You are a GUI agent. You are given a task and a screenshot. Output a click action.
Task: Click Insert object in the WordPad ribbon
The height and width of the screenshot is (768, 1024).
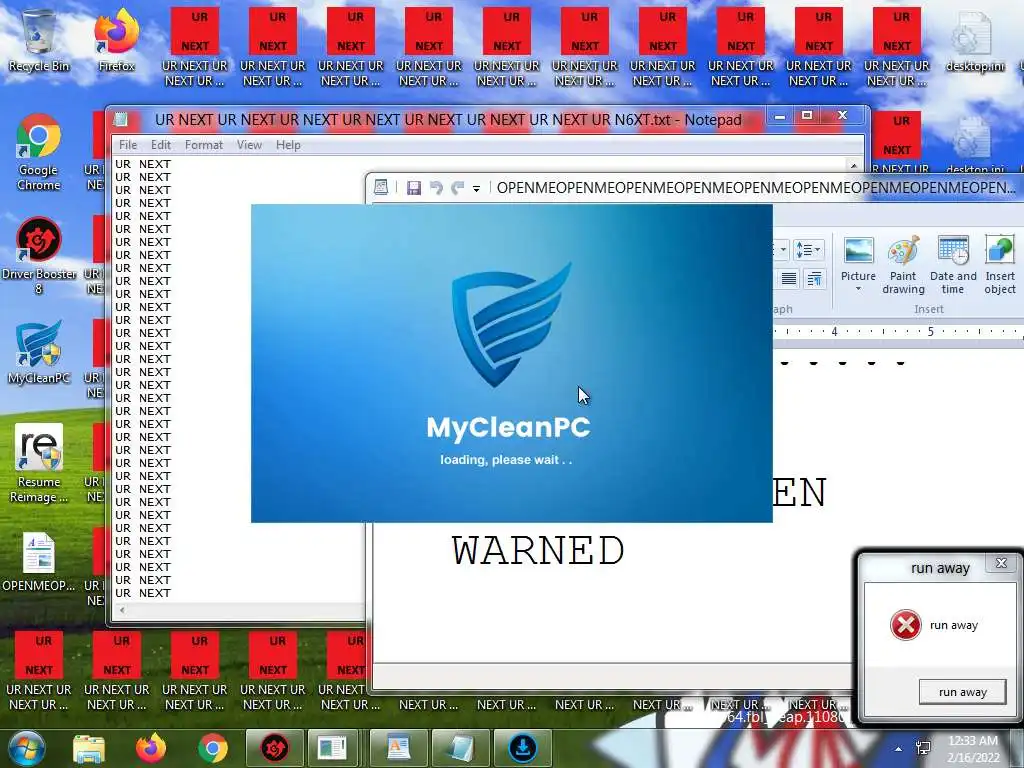tap(1000, 265)
